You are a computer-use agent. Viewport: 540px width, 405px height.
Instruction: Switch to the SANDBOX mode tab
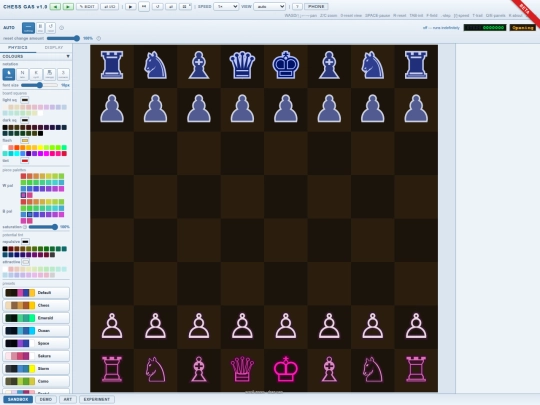click(18, 399)
